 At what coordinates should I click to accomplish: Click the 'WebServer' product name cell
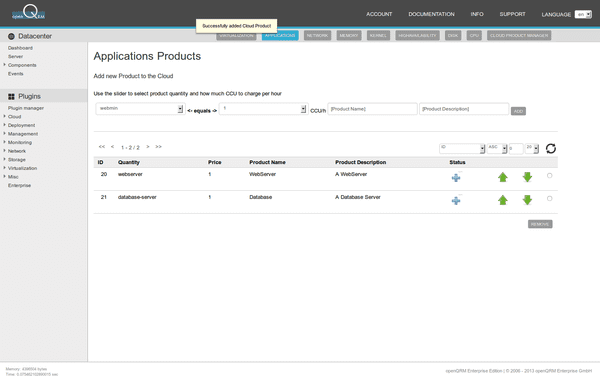262,174
